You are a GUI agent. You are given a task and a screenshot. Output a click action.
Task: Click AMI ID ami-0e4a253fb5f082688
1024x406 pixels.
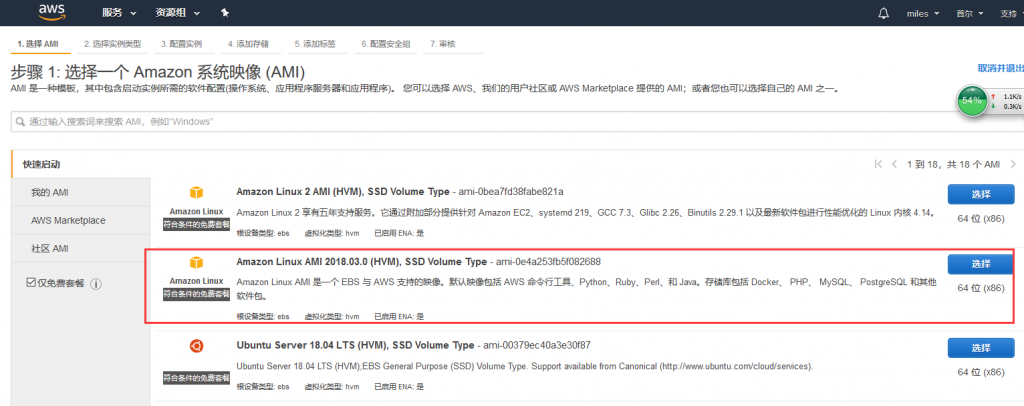tap(549, 262)
